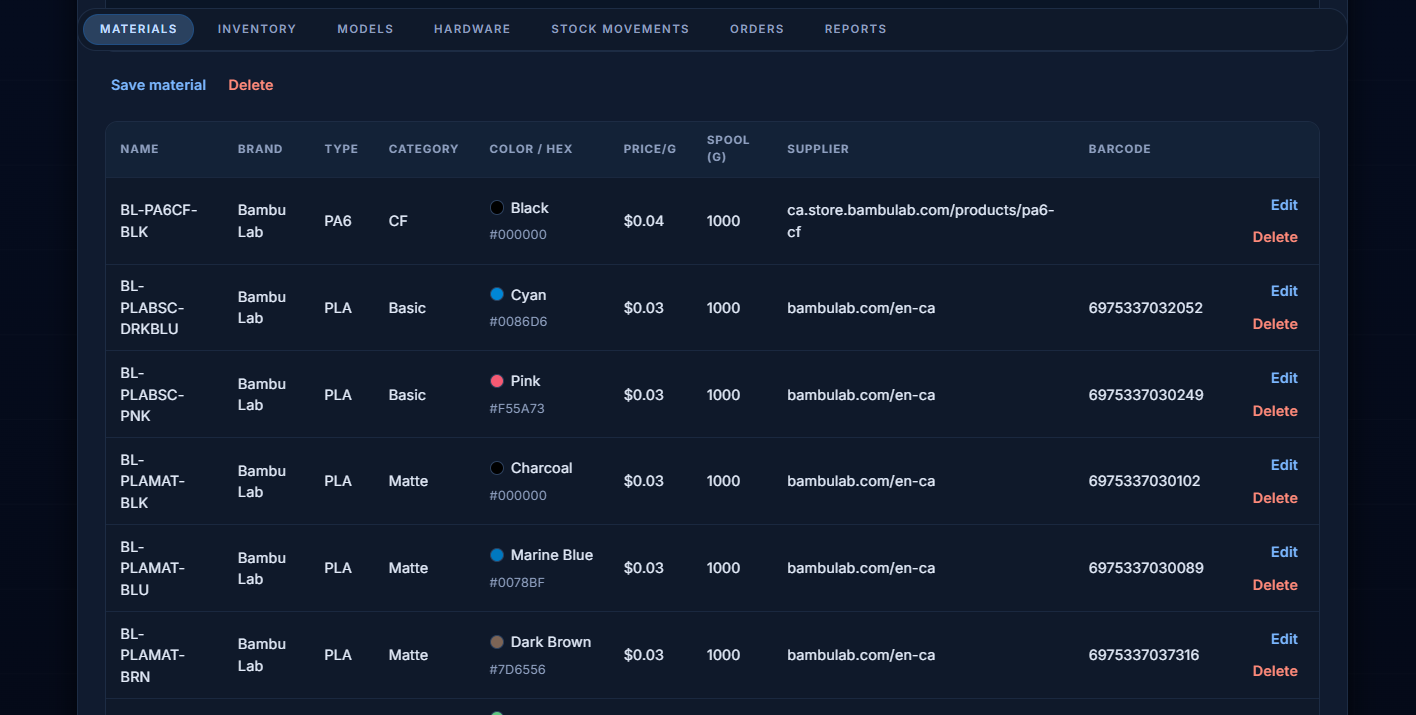Viewport: 1416px width, 715px height.
Task: Click the PRICE/G column header
Action: [650, 149]
